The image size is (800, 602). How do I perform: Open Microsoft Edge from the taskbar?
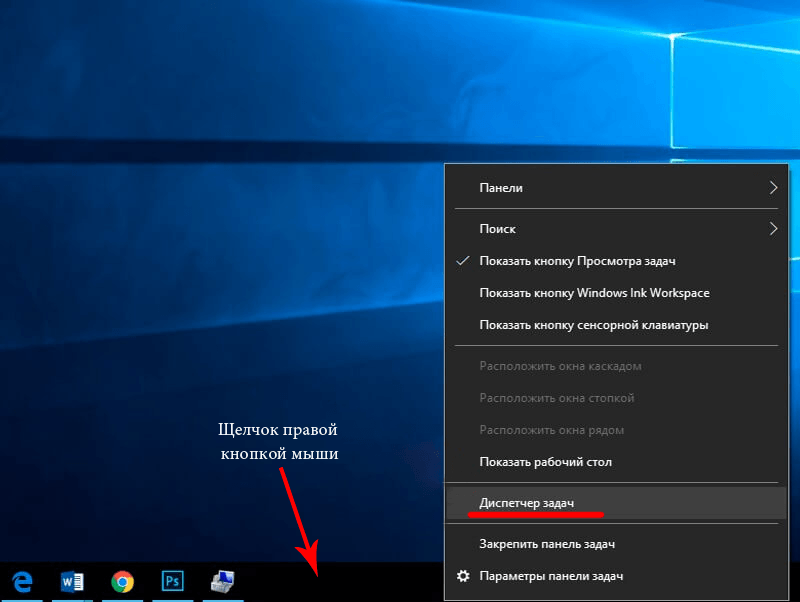point(22,582)
